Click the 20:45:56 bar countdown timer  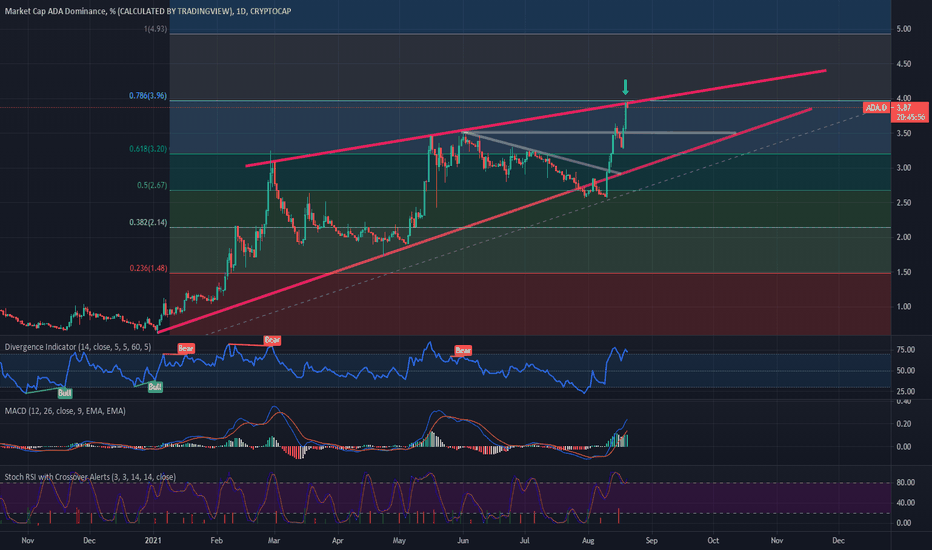[911, 117]
